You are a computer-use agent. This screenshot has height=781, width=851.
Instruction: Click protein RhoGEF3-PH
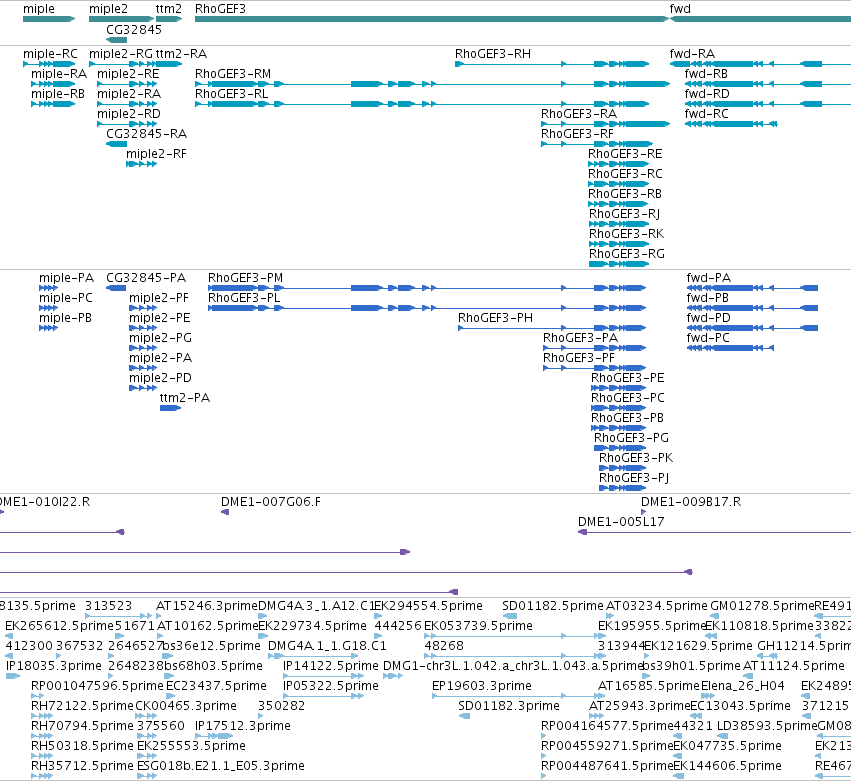552,328
